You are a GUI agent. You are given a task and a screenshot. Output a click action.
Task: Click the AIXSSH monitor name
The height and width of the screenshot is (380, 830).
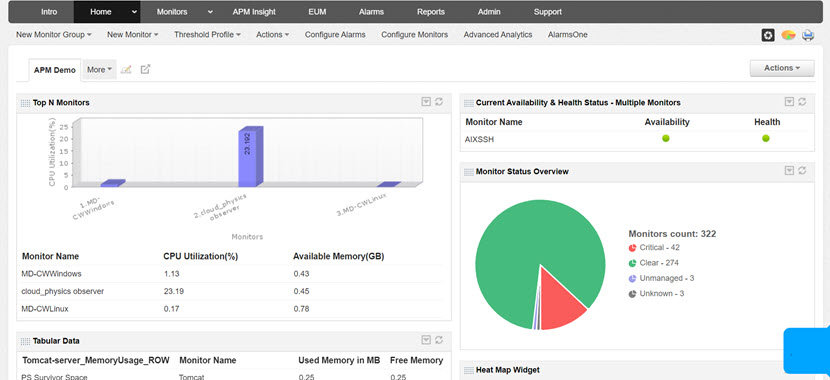(480, 139)
